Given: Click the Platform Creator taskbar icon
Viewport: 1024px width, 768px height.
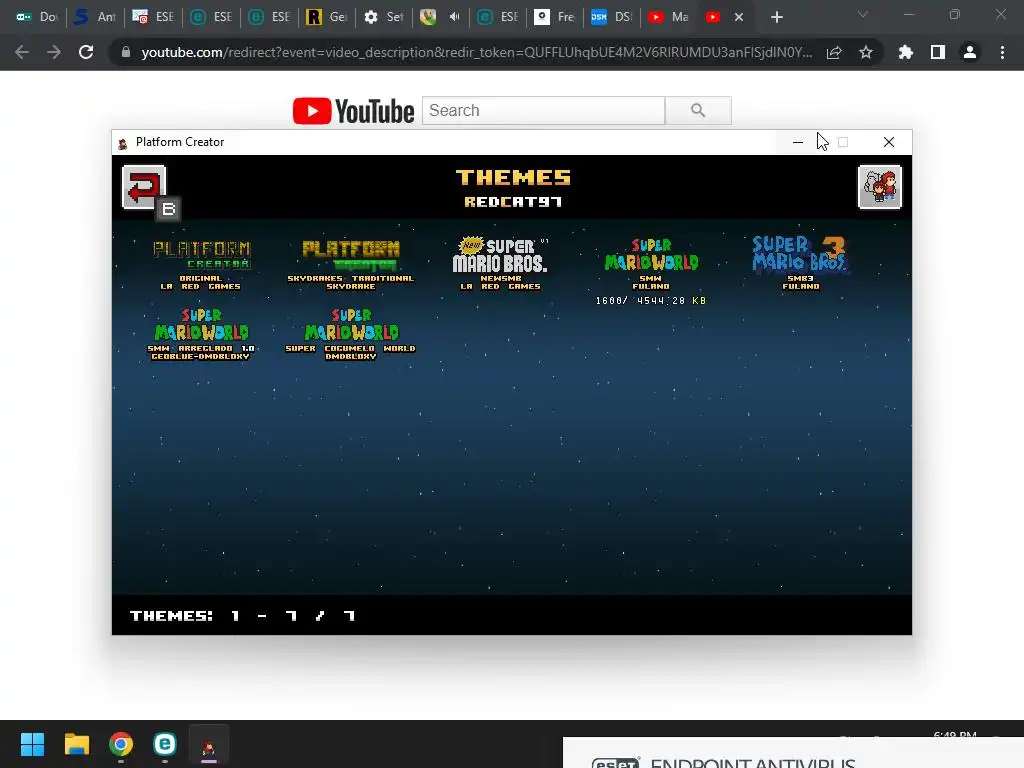Looking at the screenshot, I should tap(209, 745).
